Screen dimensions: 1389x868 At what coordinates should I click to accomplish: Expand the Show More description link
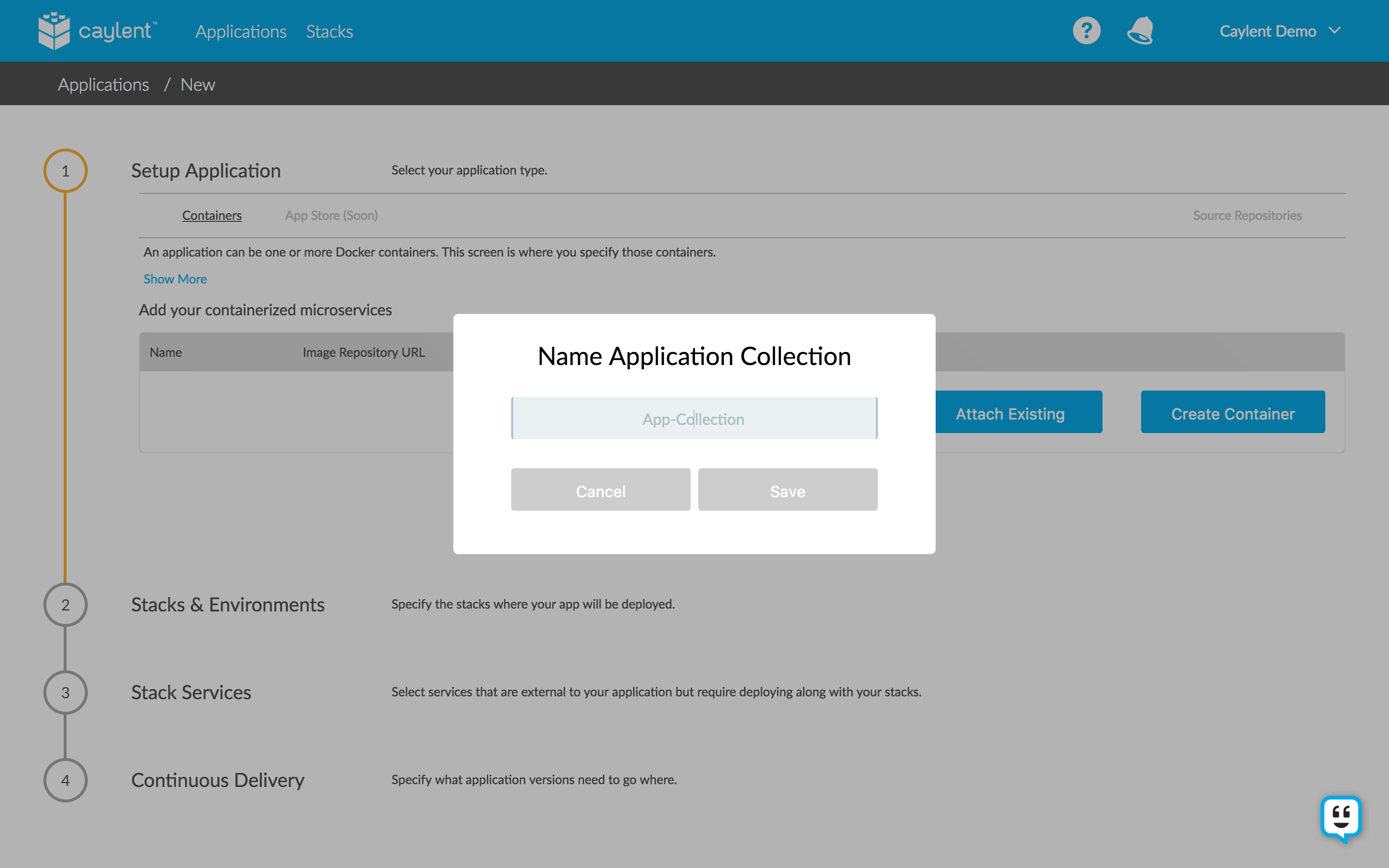[x=175, y=279]
